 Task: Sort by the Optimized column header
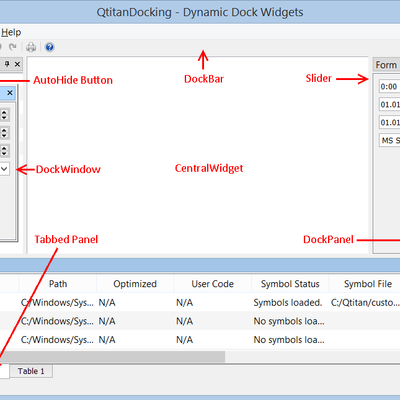click(135, 284)
